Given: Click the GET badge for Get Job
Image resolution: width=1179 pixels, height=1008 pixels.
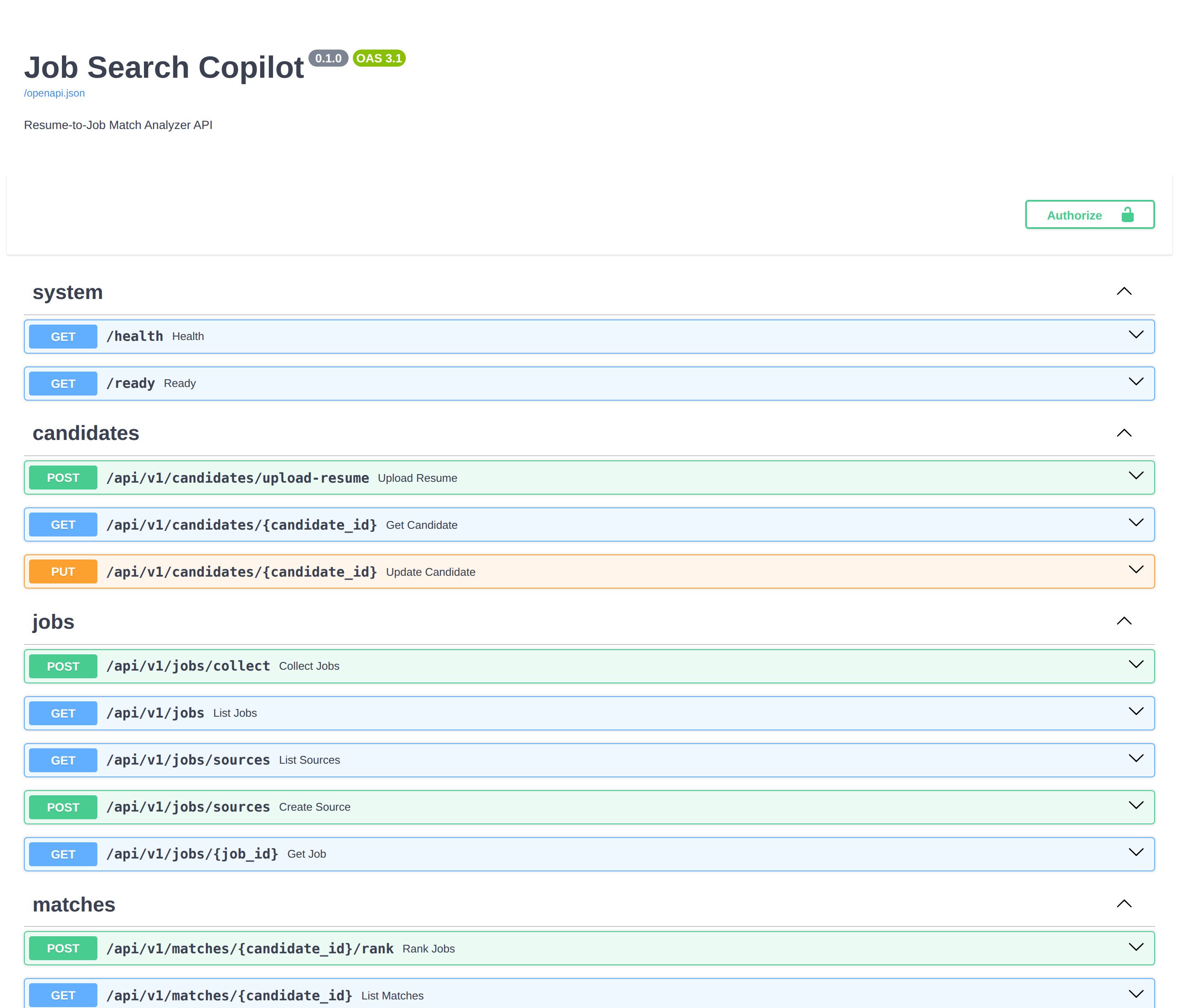Looking at the screenshot, I should click(x=63, y=854).
